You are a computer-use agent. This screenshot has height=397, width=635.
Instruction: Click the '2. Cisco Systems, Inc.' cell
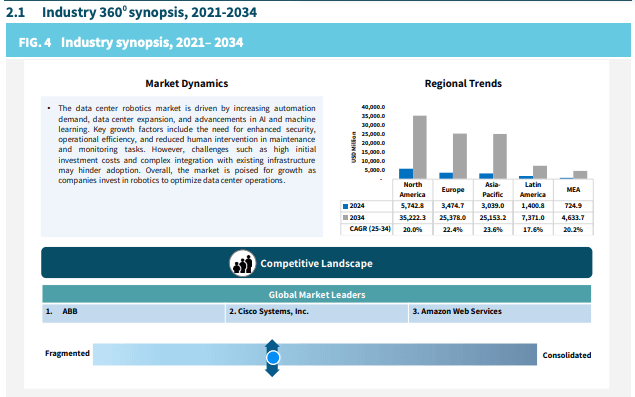pos(317,313)
